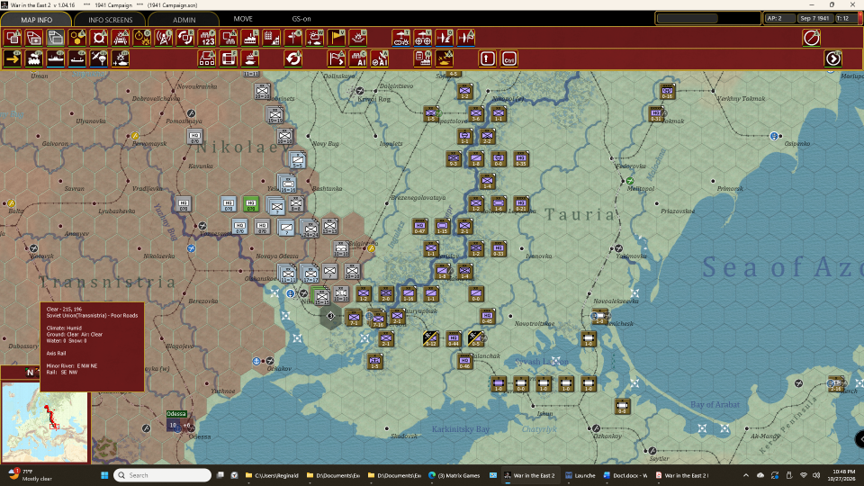Click the radio tower signal icon

pyautogui.click(x=164, y=37)
